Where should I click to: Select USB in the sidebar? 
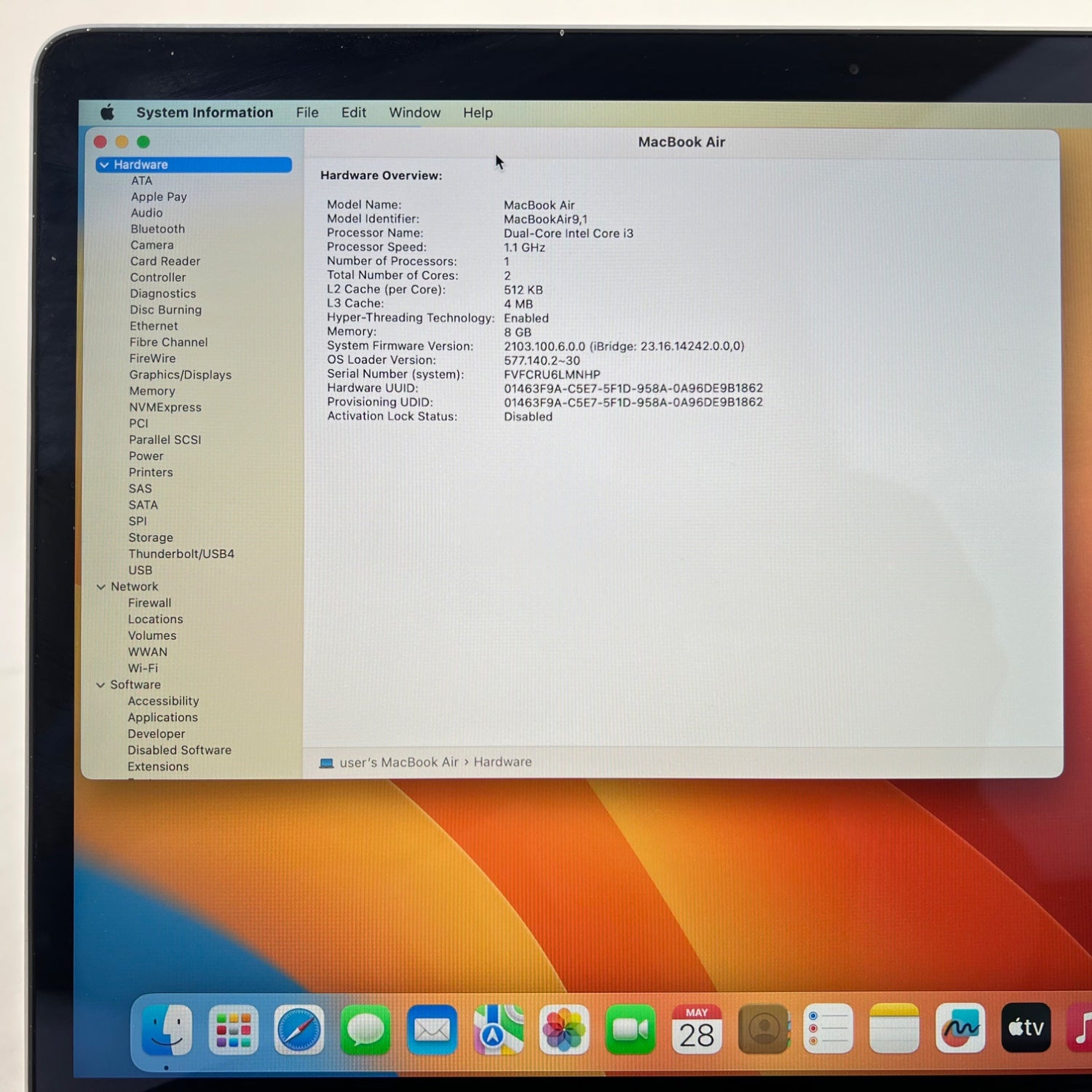(141, 571)
